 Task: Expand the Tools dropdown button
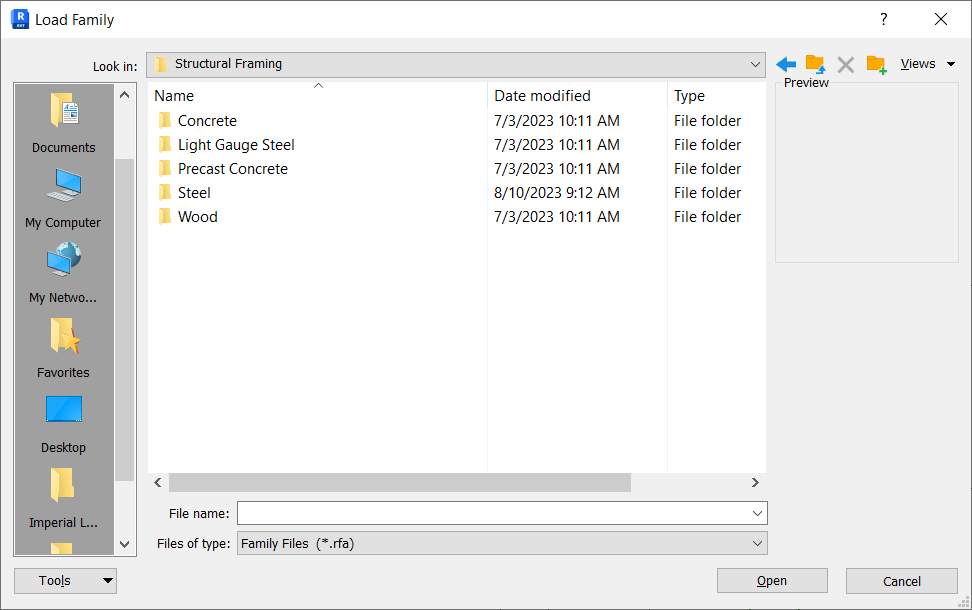tap(107, 581)
